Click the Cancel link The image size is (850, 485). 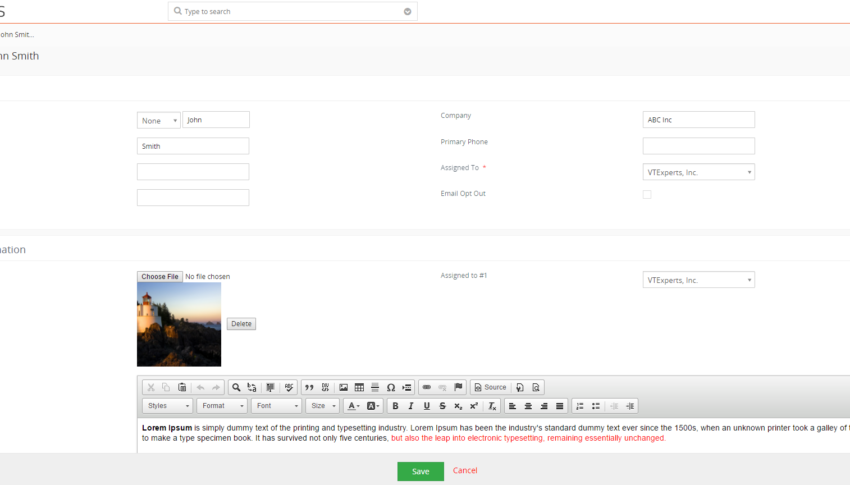[465, 470]
